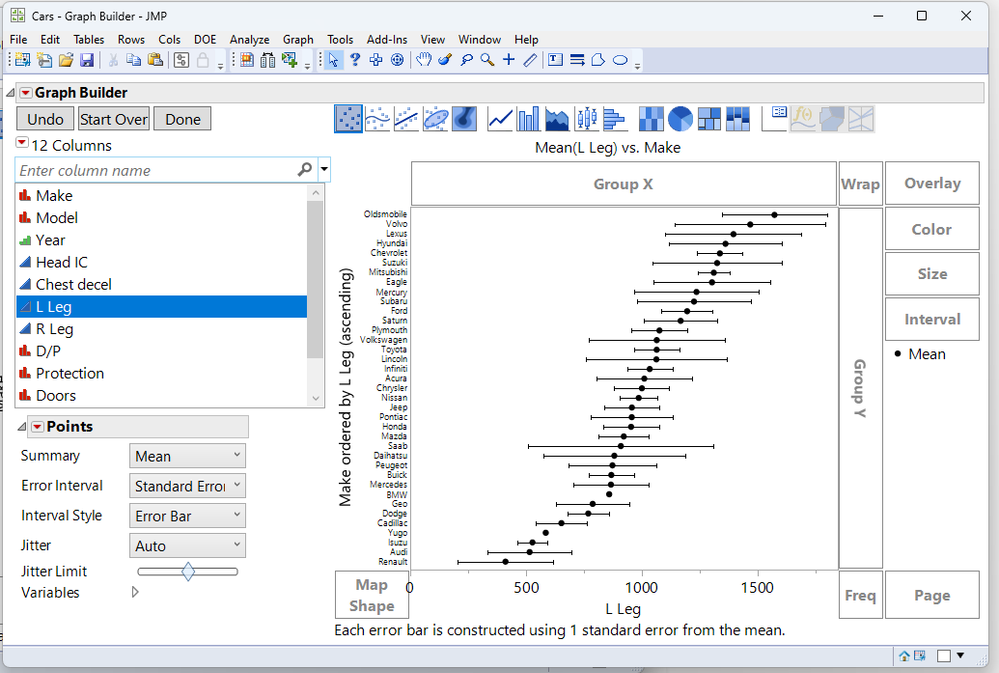
Task: Click the New Data Table toolbar icon
Action: 22,61
